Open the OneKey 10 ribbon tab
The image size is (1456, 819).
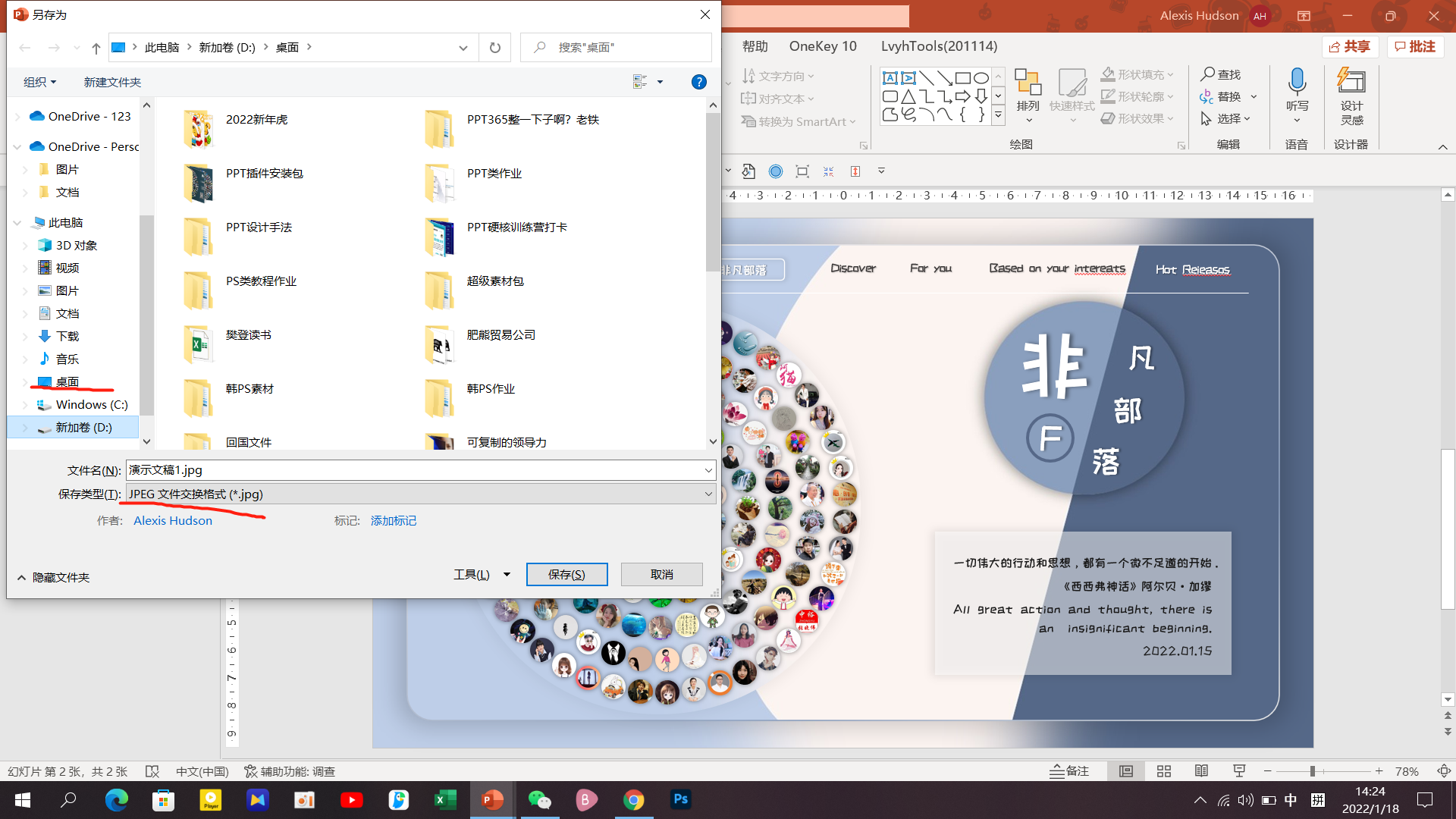pyautogui.click(x=823, y=46)
